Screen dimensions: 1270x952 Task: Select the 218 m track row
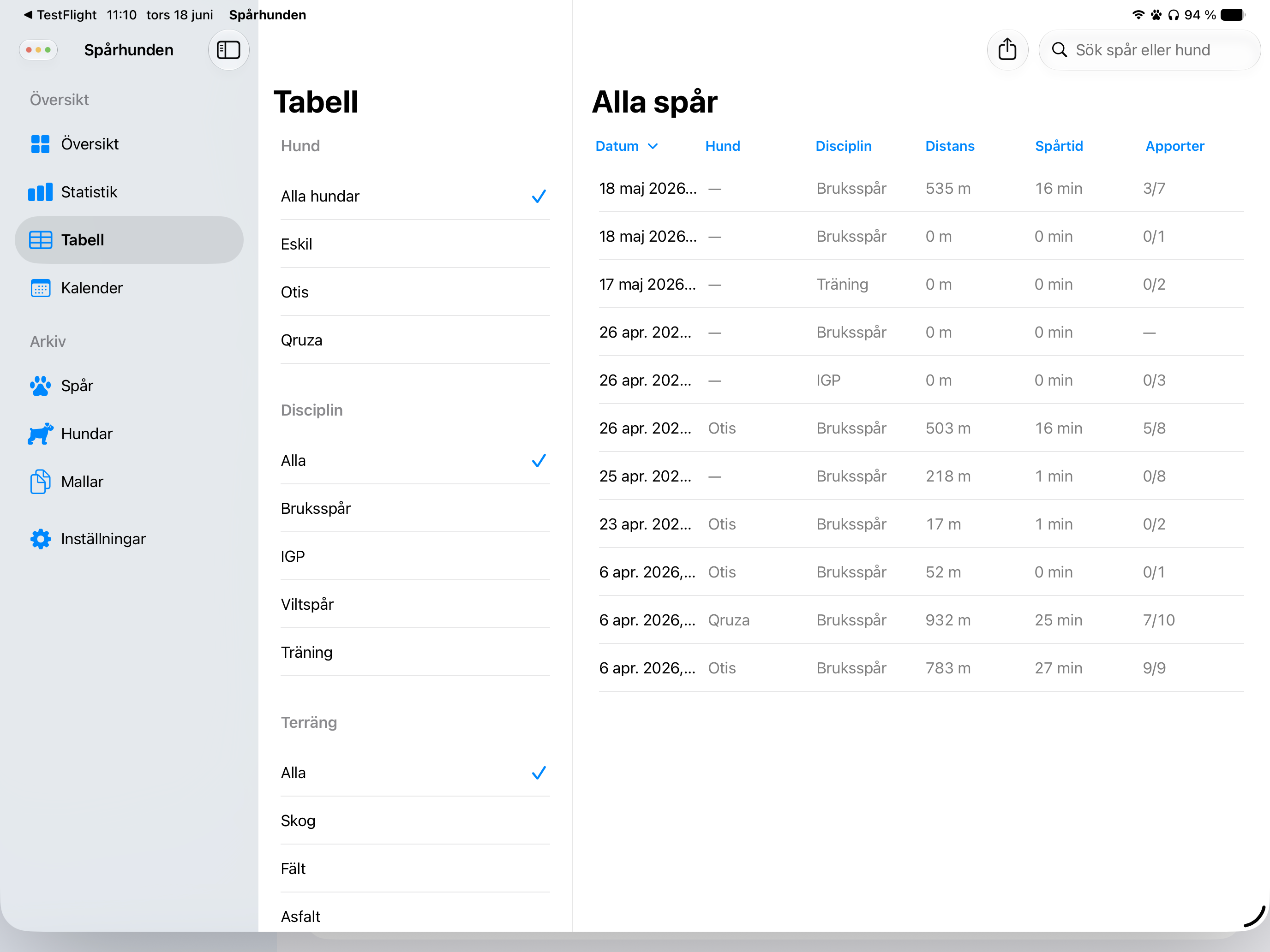pyautogui.click(x=921, y=476)
